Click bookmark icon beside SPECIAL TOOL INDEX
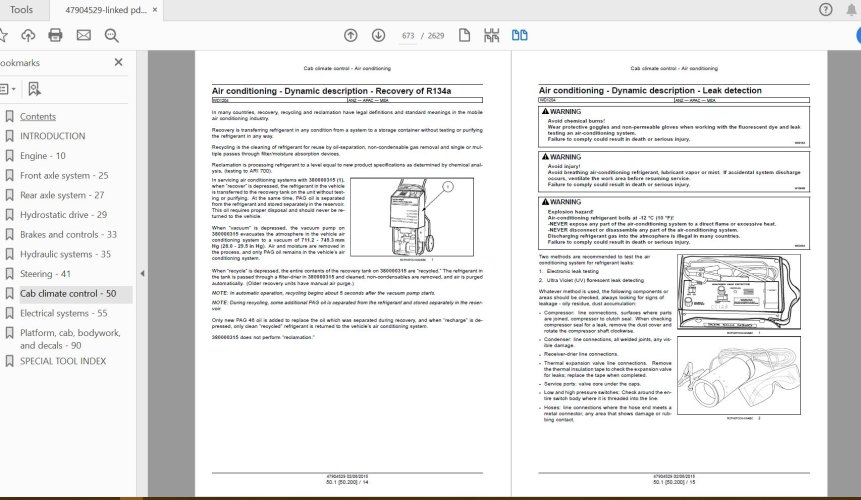Screen dimensions: 861x500 click(x=9, y=361)
